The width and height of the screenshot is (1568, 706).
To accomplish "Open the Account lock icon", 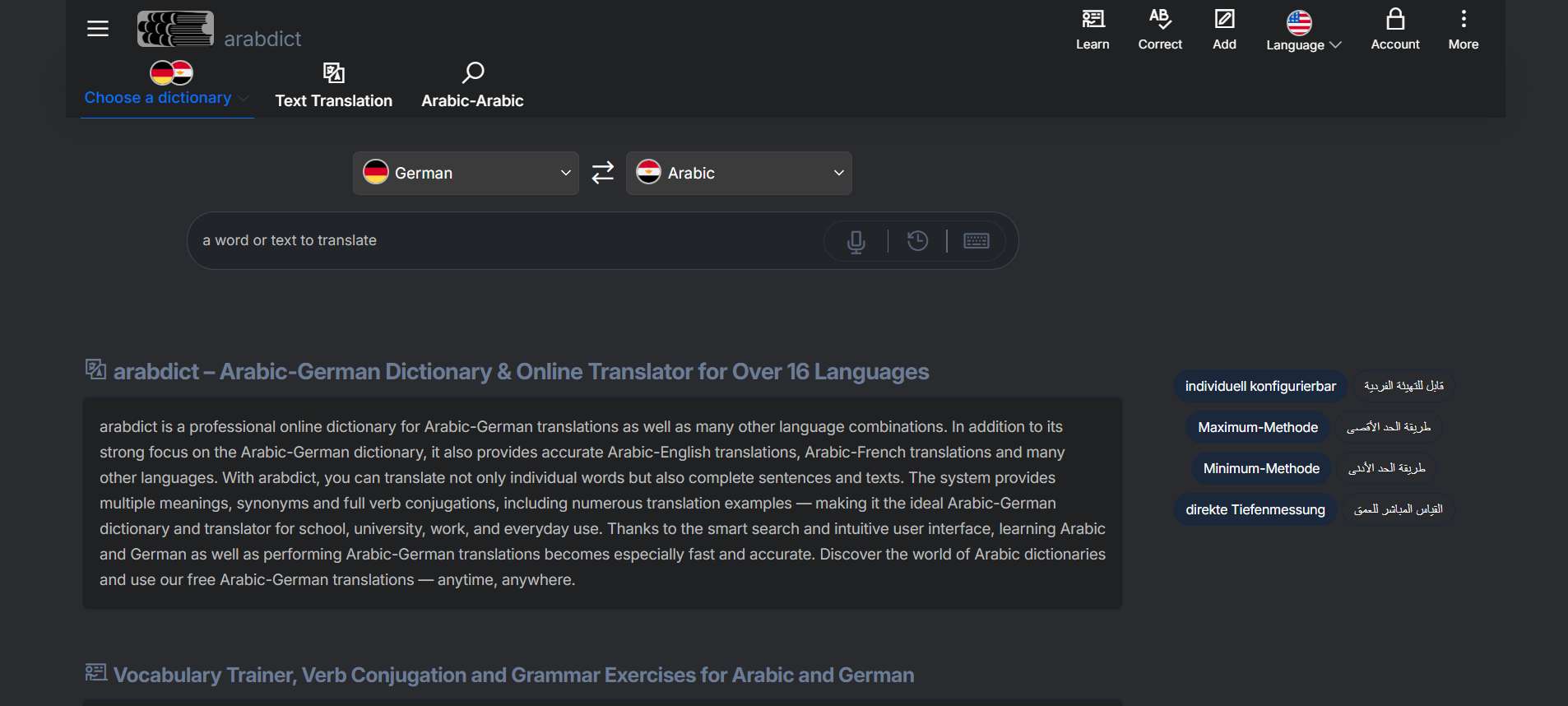I will tap(1395, 19).
